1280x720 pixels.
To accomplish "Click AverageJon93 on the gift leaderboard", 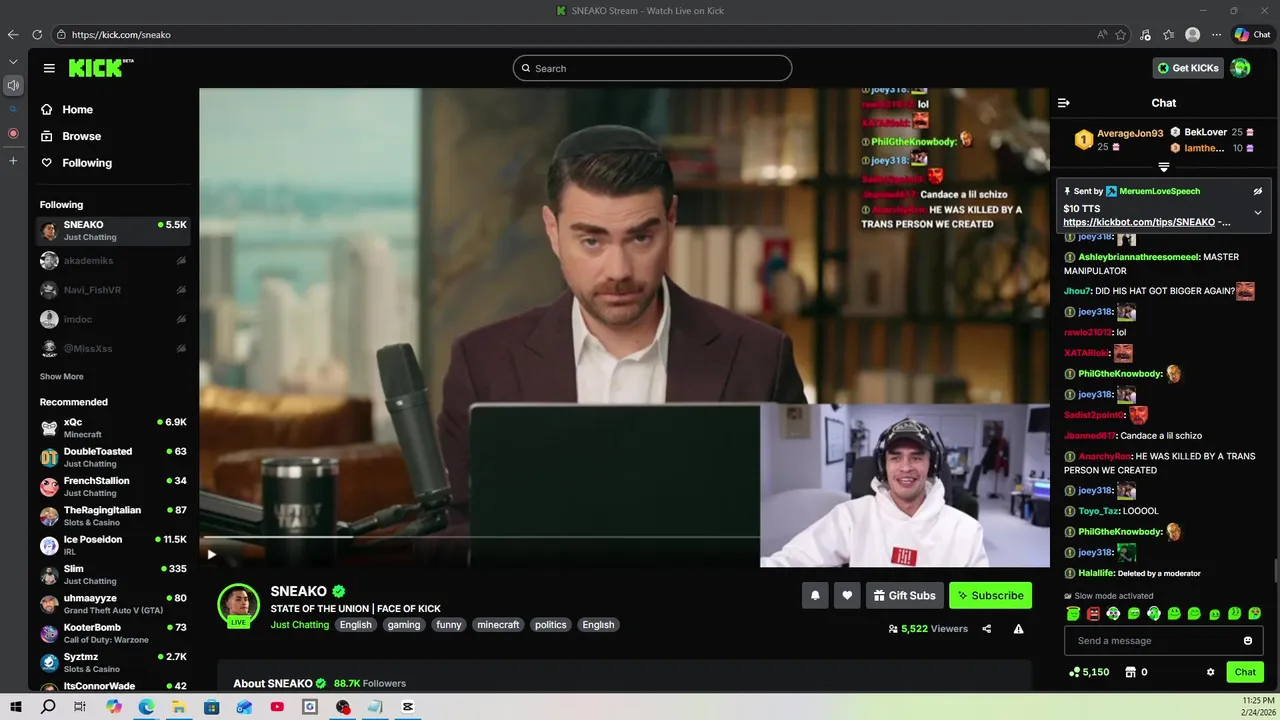I will (1130, 133).
